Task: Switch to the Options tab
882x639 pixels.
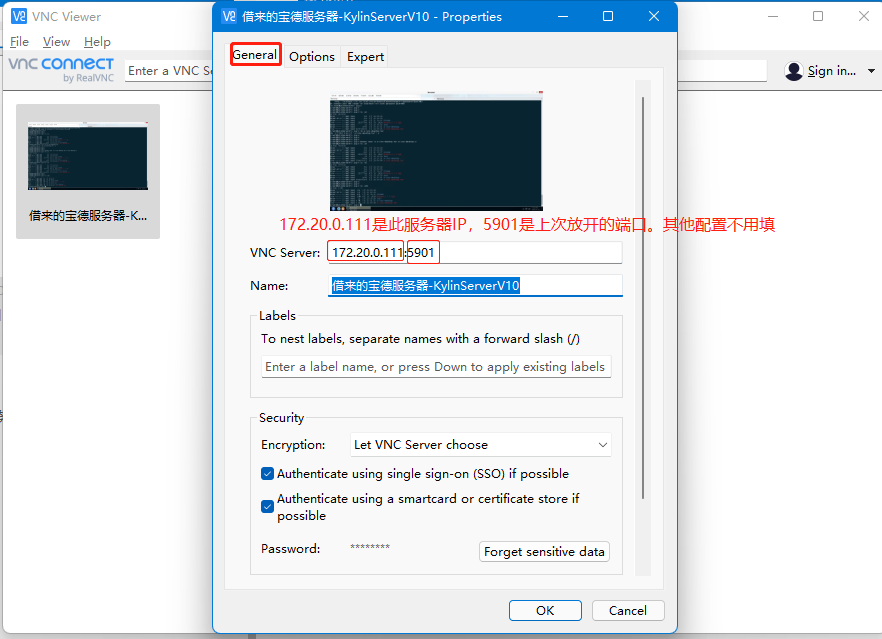Action: click(x=311, y=56)
